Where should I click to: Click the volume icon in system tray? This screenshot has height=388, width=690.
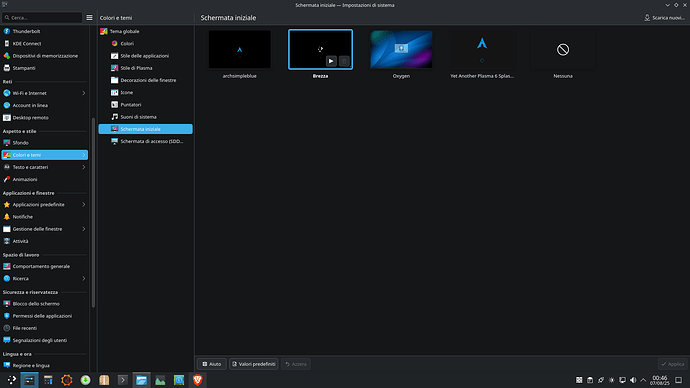point(633,380)
